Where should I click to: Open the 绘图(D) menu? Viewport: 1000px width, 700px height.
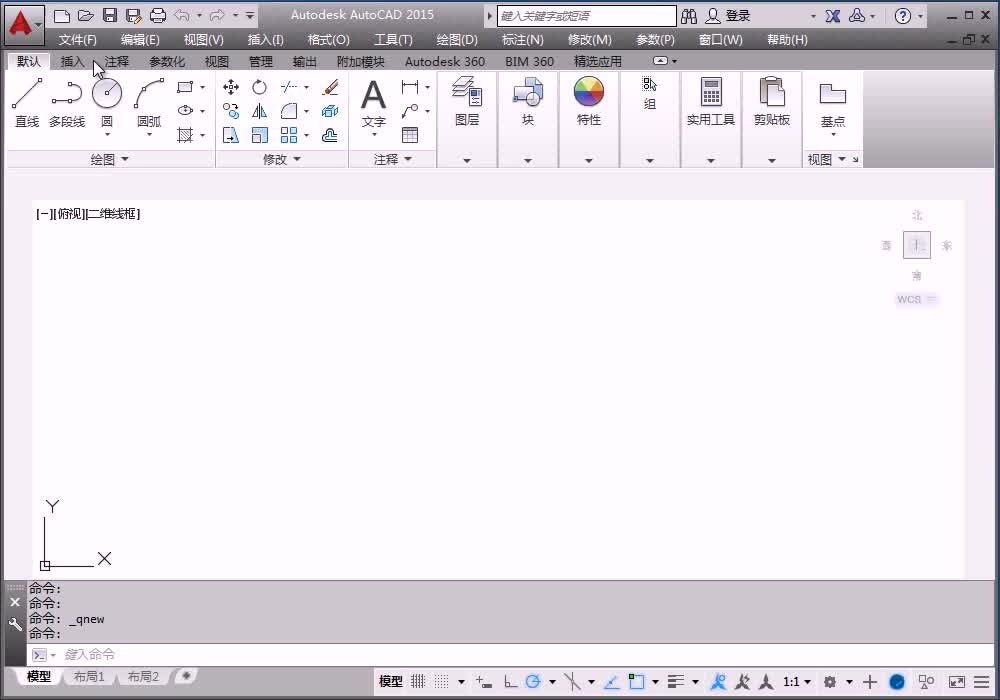click(457, 40)
